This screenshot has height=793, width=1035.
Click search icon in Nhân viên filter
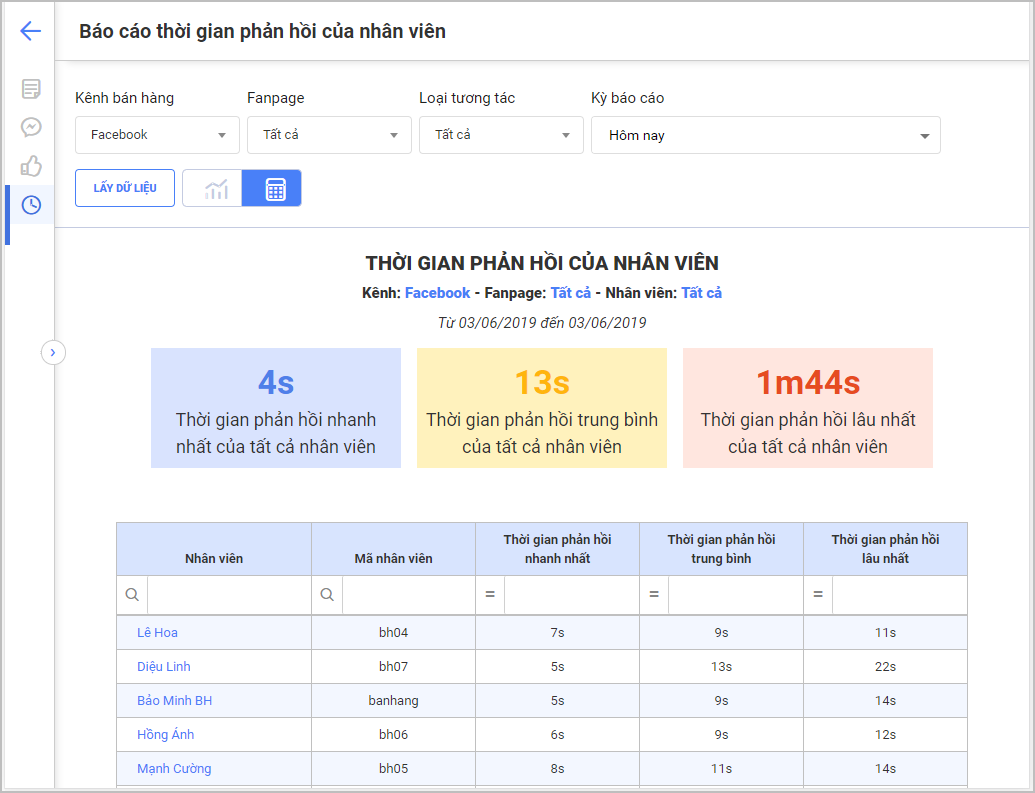pos(132,594)
